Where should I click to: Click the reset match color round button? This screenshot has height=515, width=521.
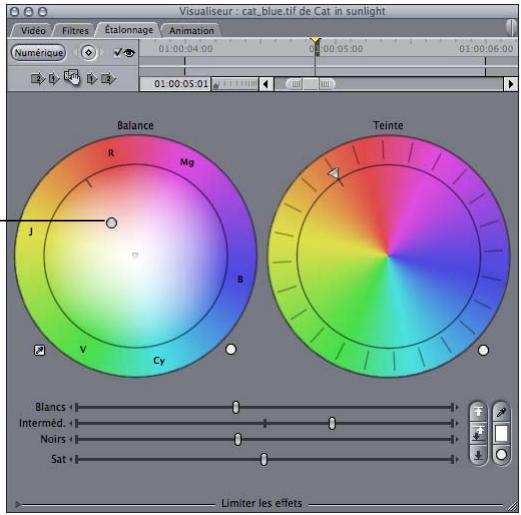[501, 455]
